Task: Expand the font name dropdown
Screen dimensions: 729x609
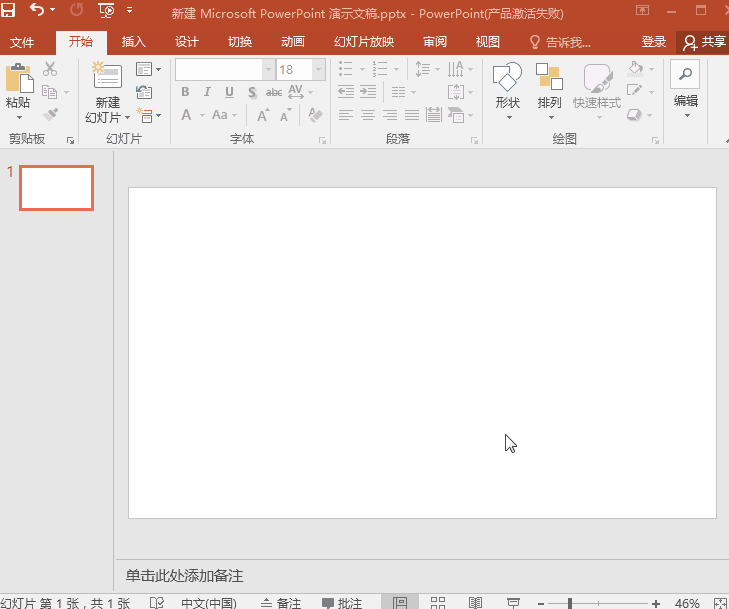Action: click(x=268, y=70)
